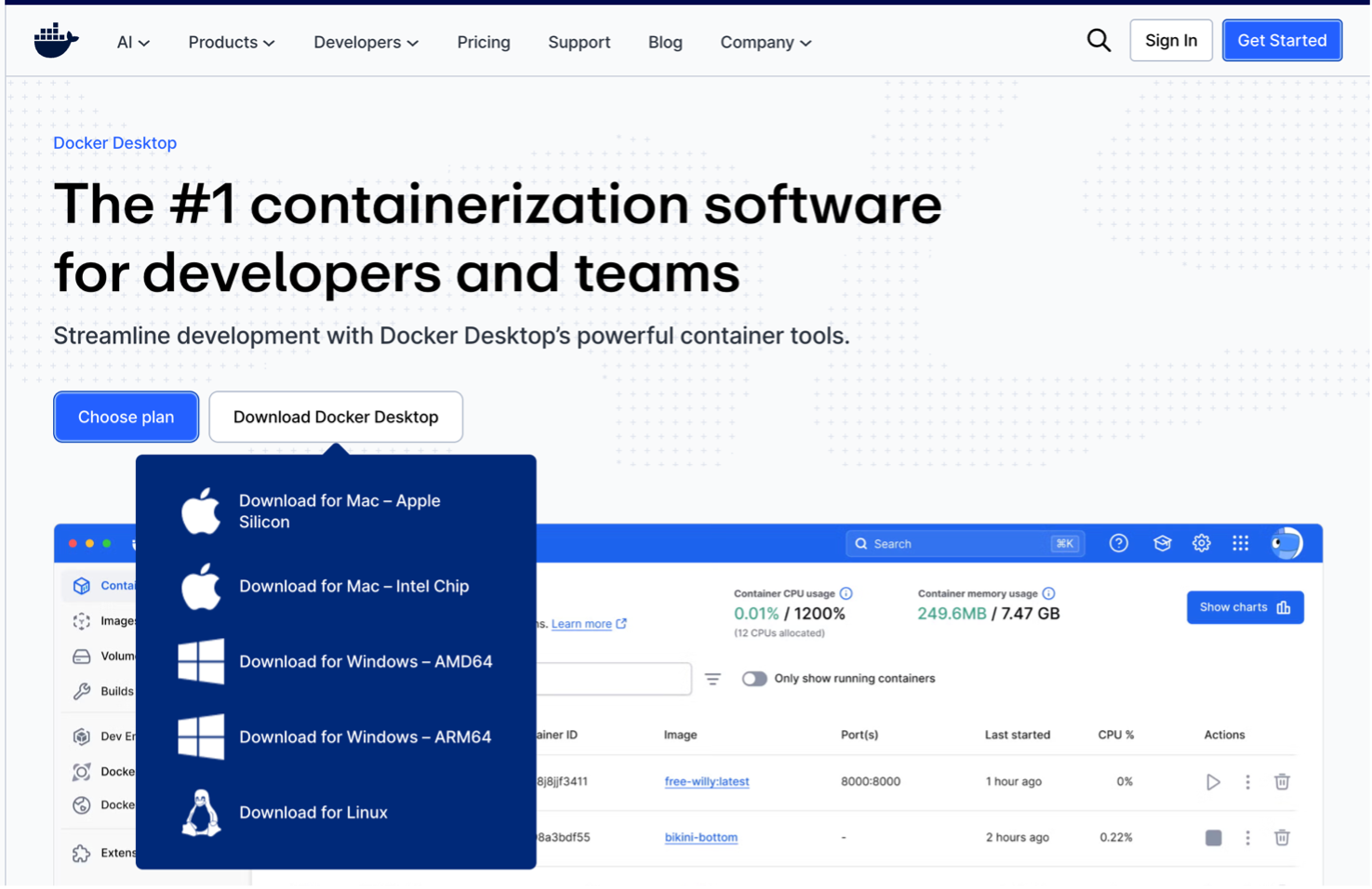The width and height of the screenshot is (1372, 889).
Task: Click the free-willy:latest image link
Action: click(x=706, y=782)
